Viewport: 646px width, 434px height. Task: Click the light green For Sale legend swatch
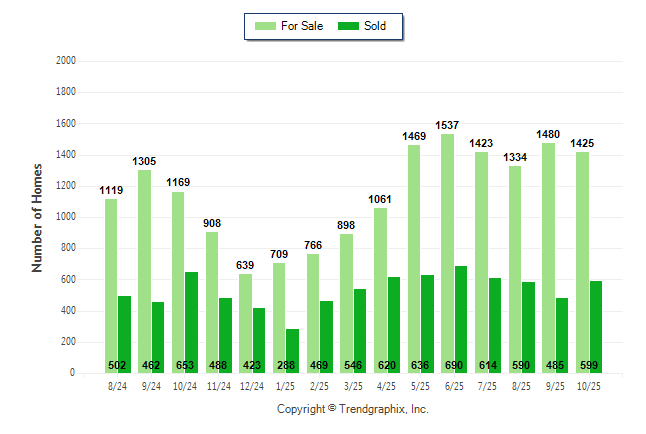267,26
